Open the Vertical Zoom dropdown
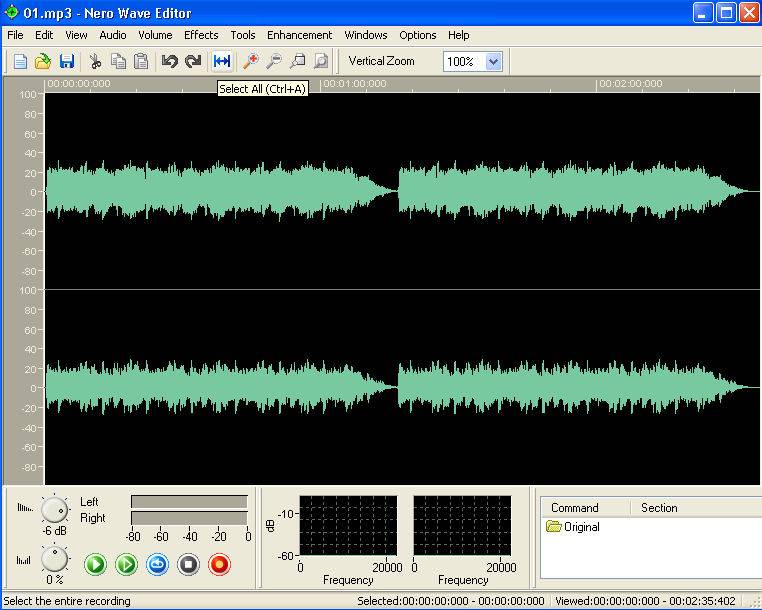Viewport: 762px width, 610px height. (492, 61)
